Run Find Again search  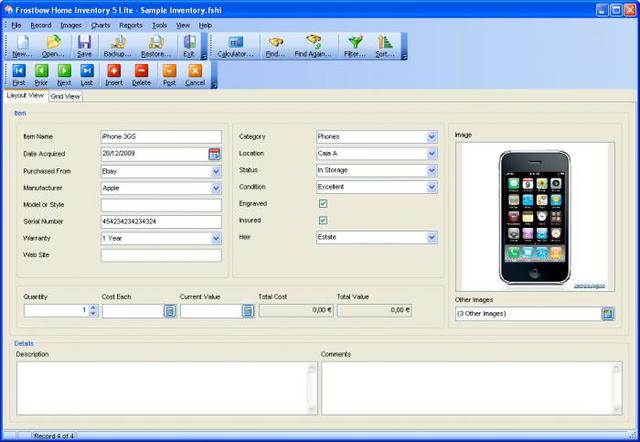[x=313, y=46]
